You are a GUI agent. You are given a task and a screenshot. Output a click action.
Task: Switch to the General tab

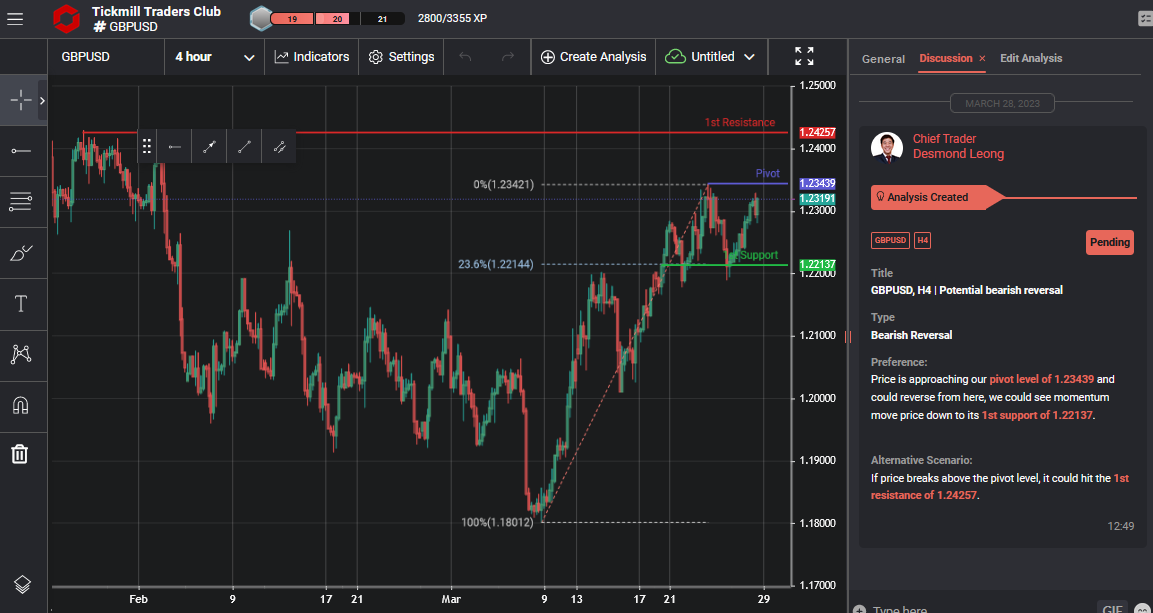click(x=883, y=59)
